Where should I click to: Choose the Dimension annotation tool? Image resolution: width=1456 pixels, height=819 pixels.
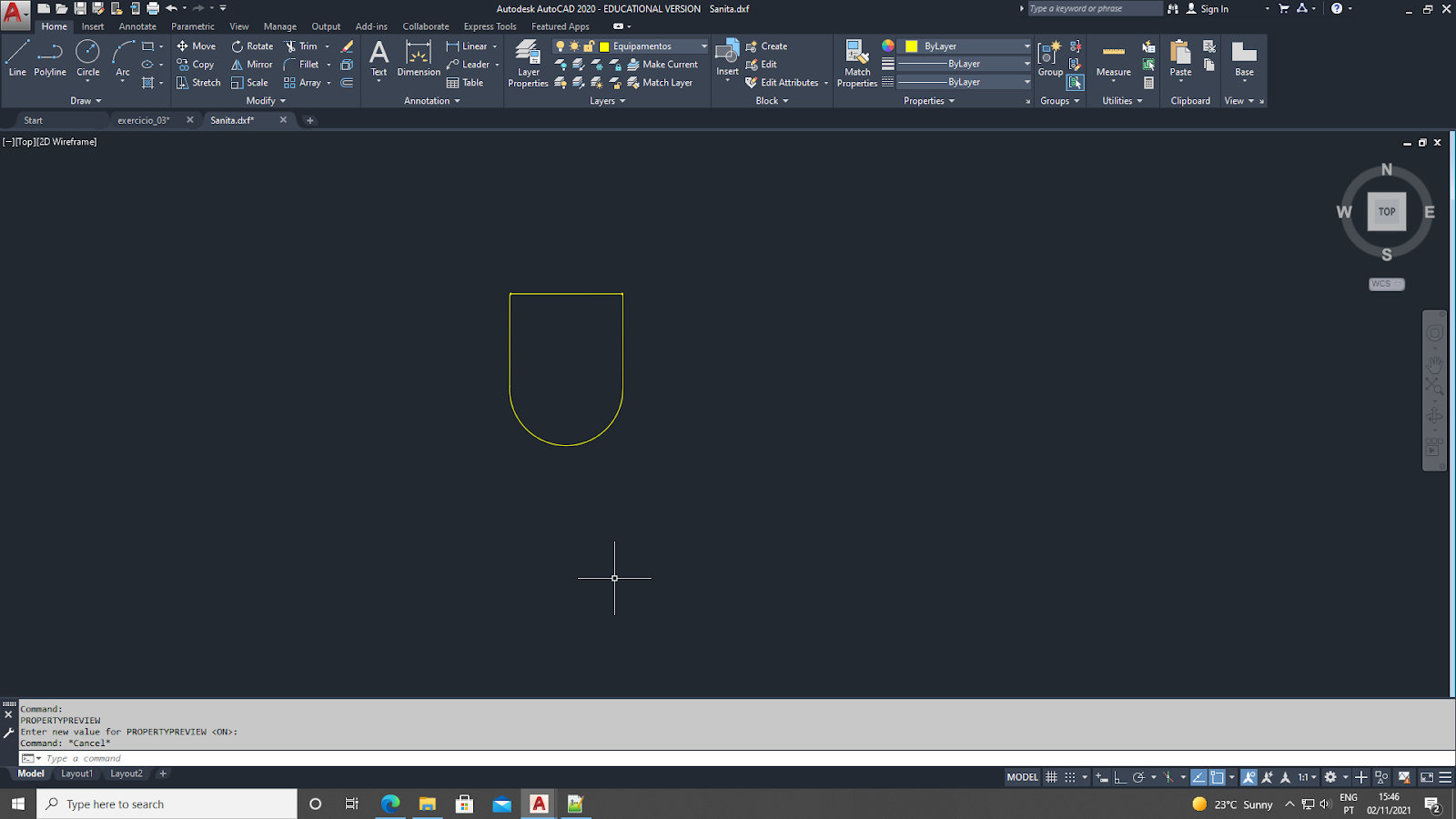click(x=419, y=59)
